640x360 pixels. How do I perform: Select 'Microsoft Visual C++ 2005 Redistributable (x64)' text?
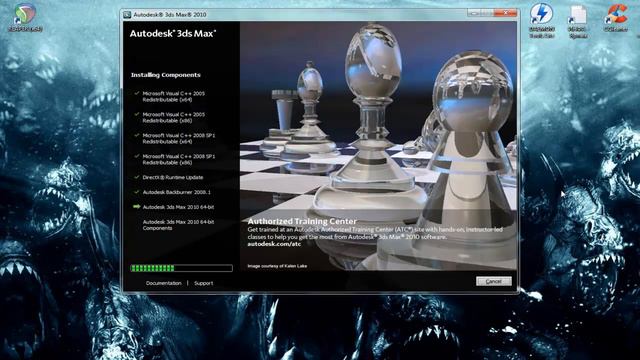point(174,97)
